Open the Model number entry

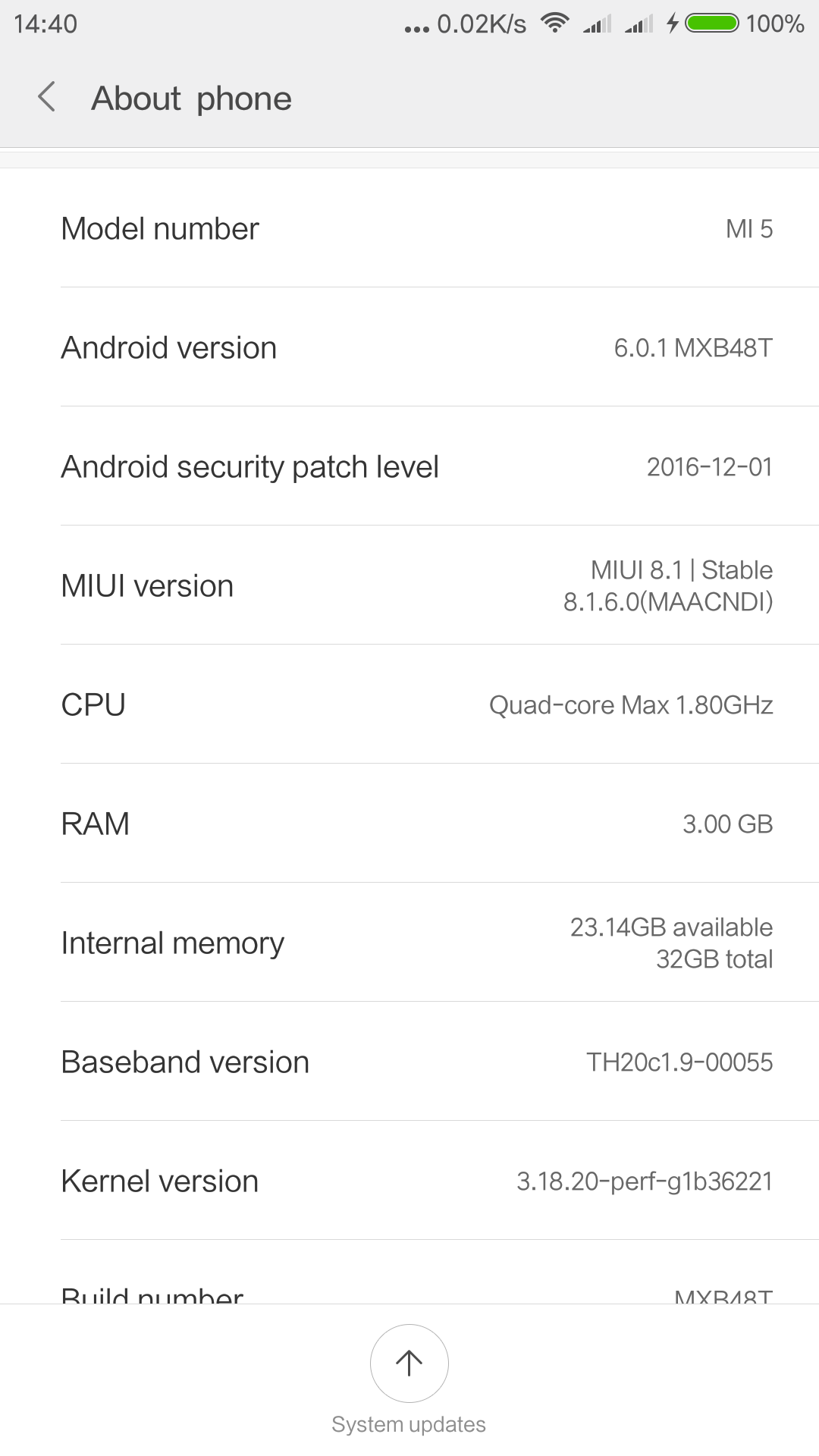point(409,228)
